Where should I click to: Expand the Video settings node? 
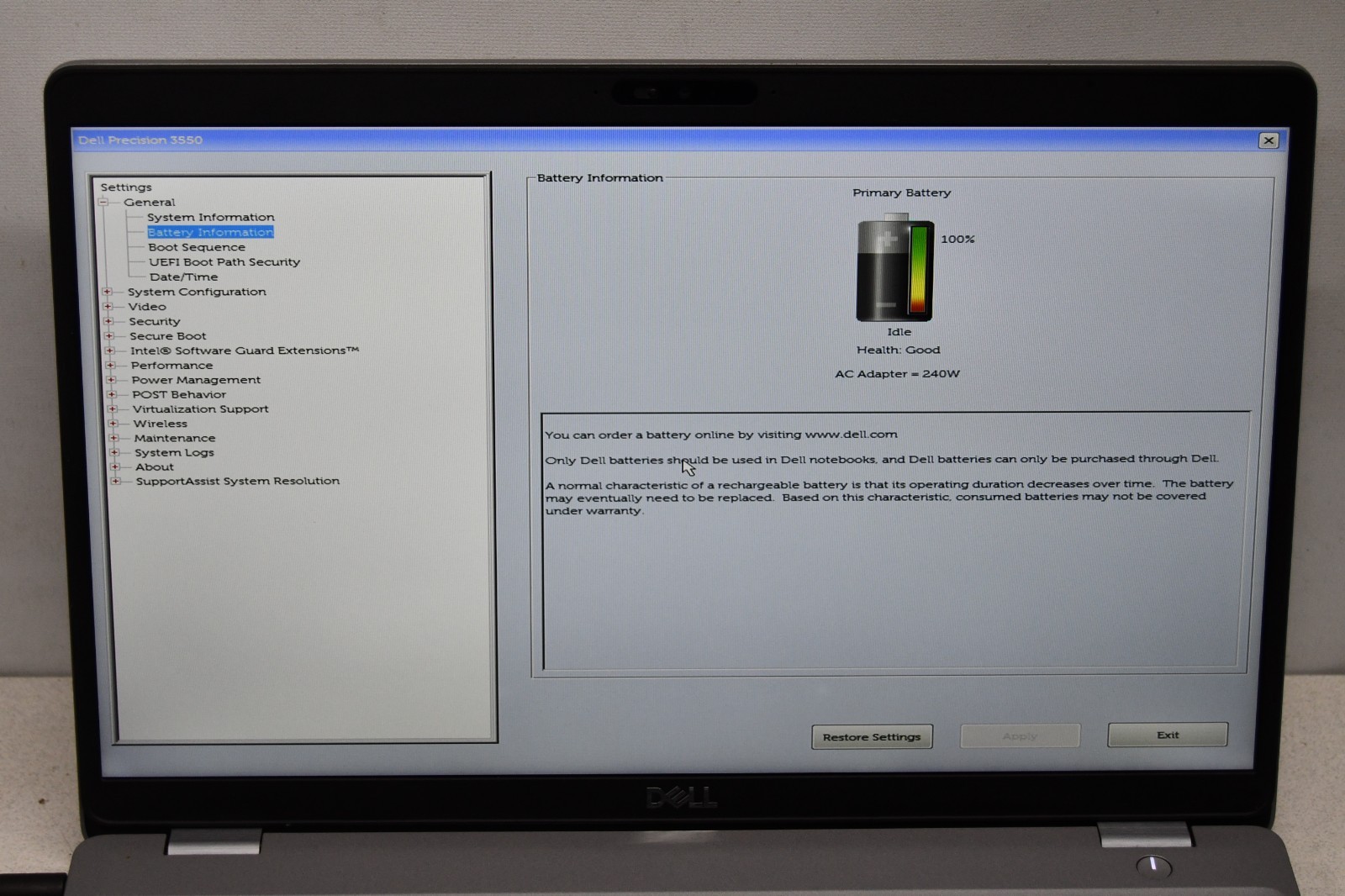108,307
